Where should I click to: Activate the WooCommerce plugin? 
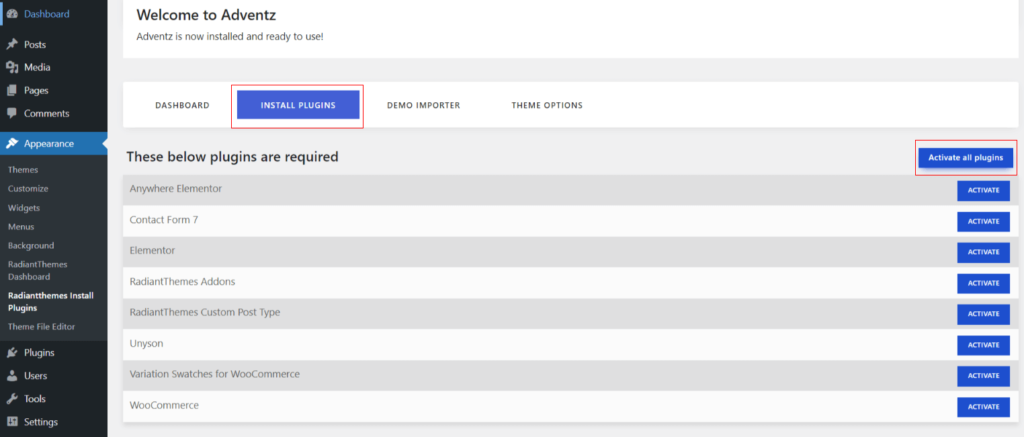coord(982,407)
